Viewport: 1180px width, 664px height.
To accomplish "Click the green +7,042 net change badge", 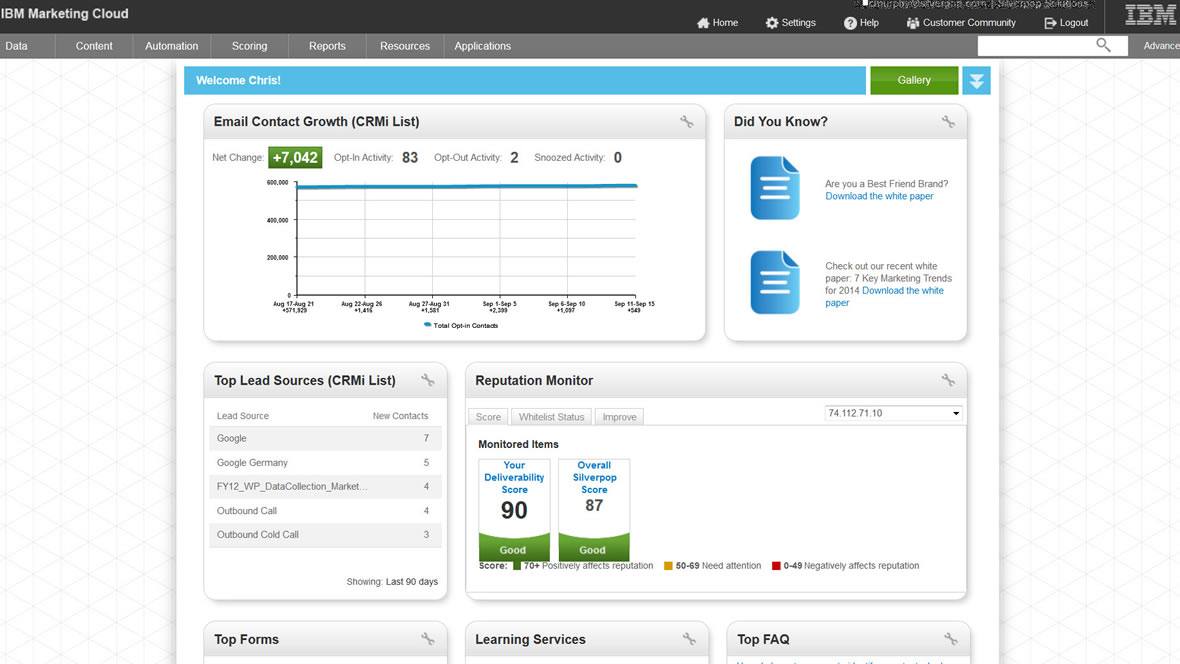I will (295, 157).
